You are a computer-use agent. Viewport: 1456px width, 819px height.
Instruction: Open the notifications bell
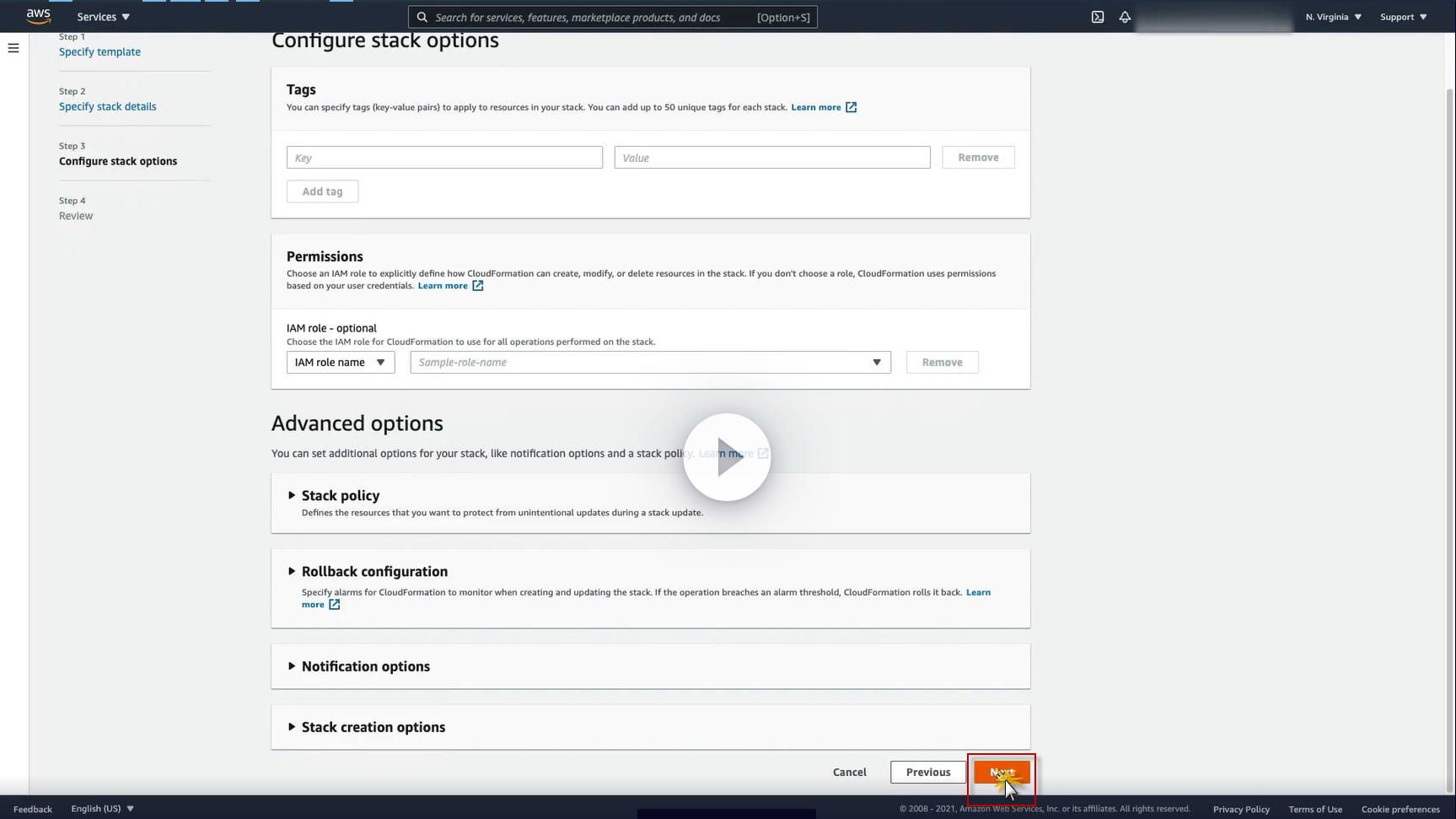[x=1125, y=17]
